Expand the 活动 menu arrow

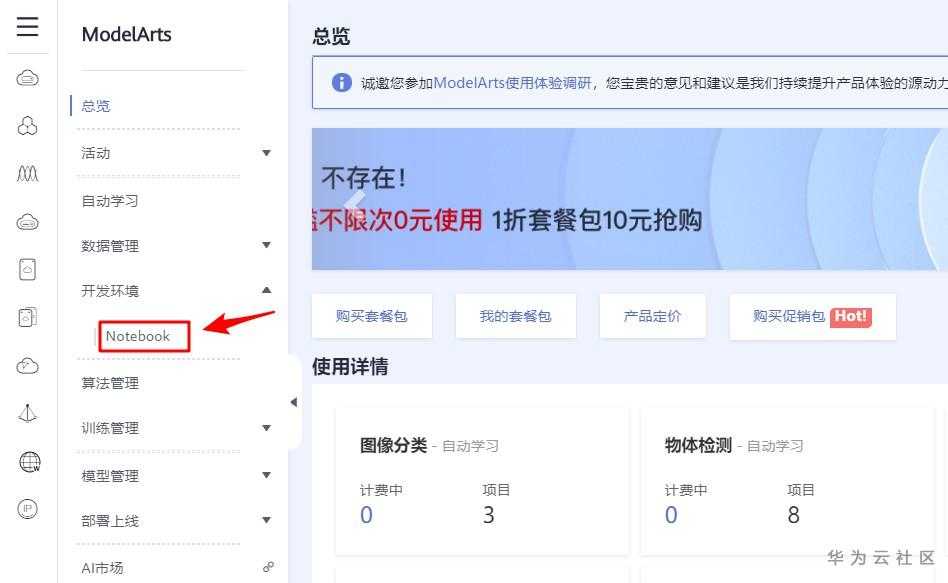pyautogui.click(x=266, y=153)
